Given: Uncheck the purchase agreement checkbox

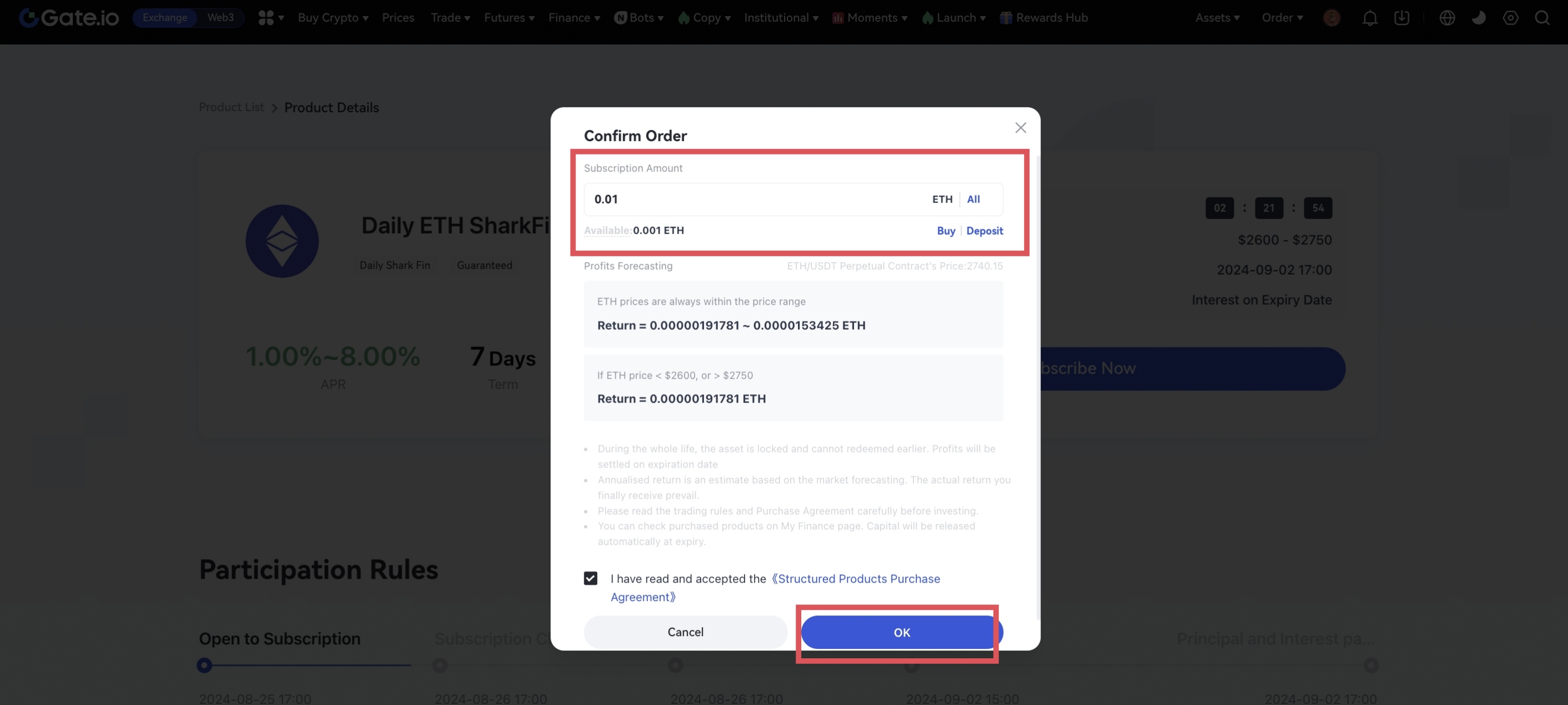Looking at the screenshot, I should click(x=591, y=578).
